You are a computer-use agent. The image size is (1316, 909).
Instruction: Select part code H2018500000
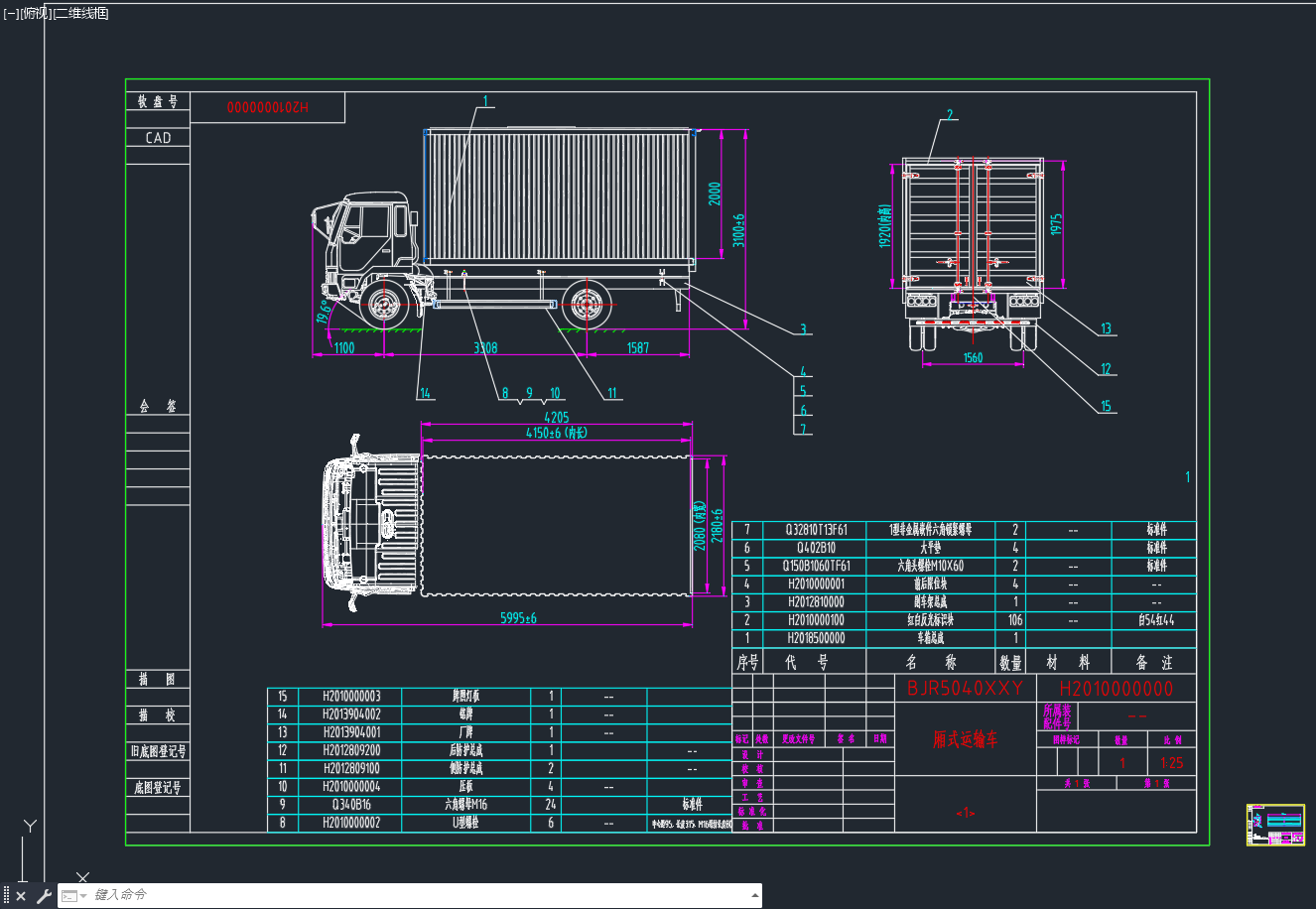[x=817, y=638]
